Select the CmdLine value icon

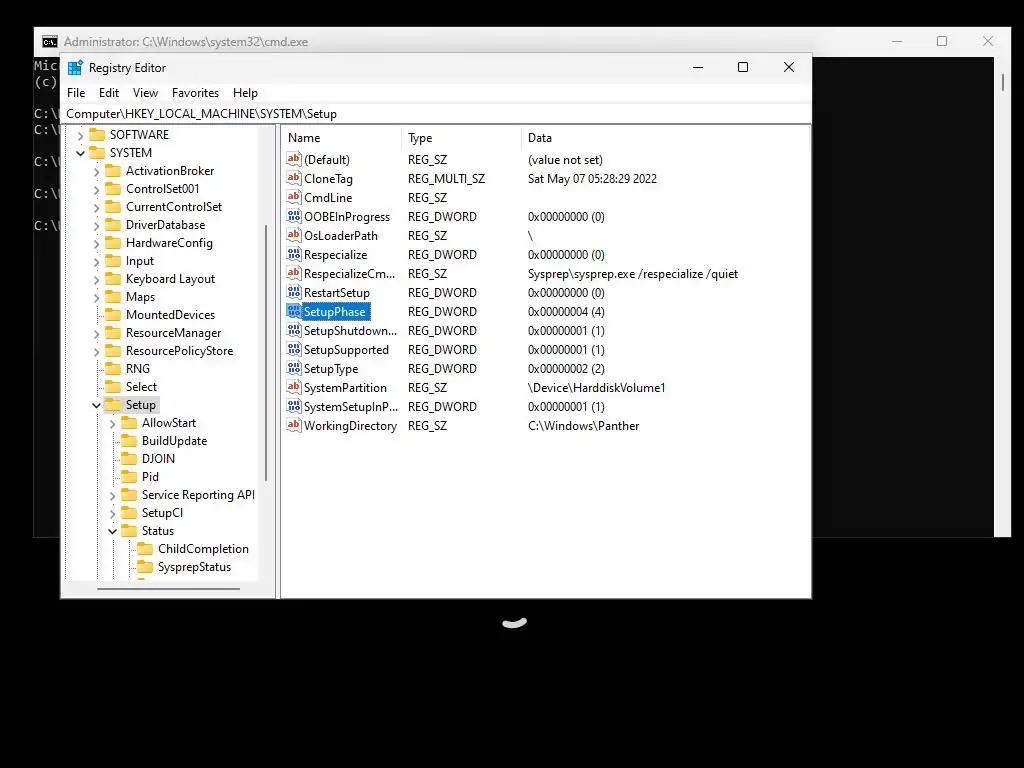coord(294,197)
